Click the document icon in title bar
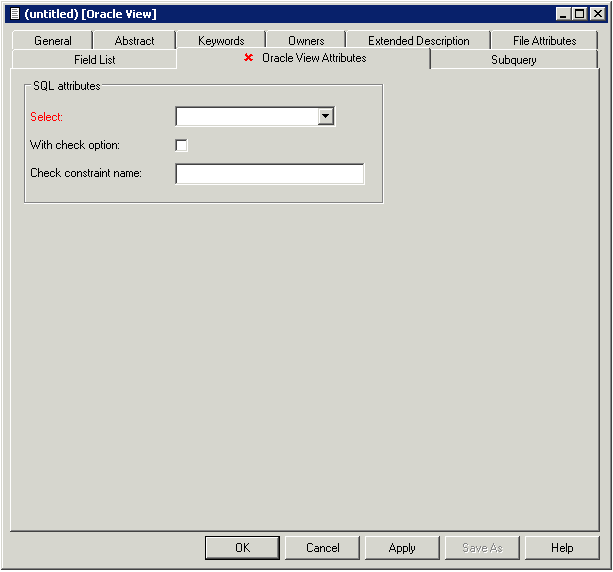This screenshot has width=613, height=572. pos(14,14)
